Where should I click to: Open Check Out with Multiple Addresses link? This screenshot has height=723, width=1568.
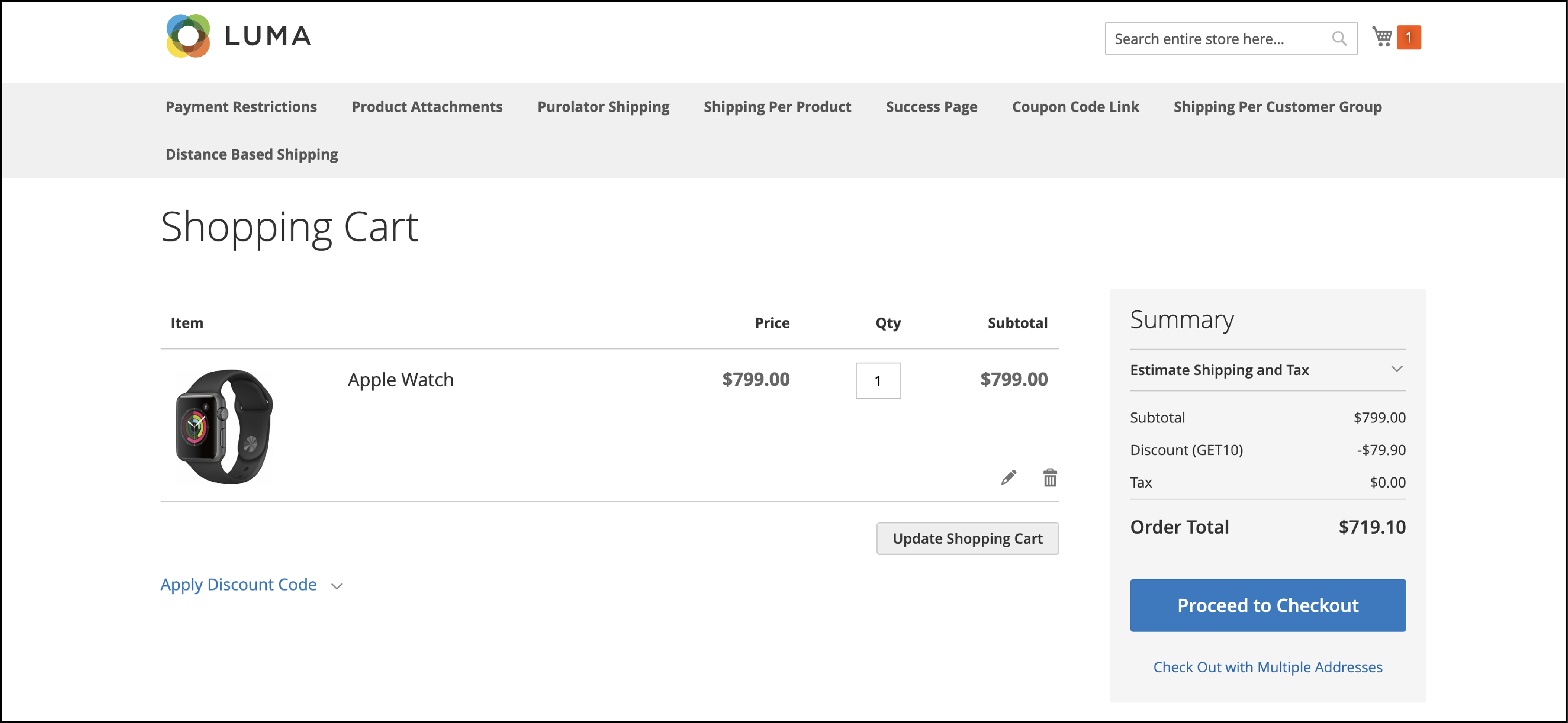click(x=1267, y=667)
